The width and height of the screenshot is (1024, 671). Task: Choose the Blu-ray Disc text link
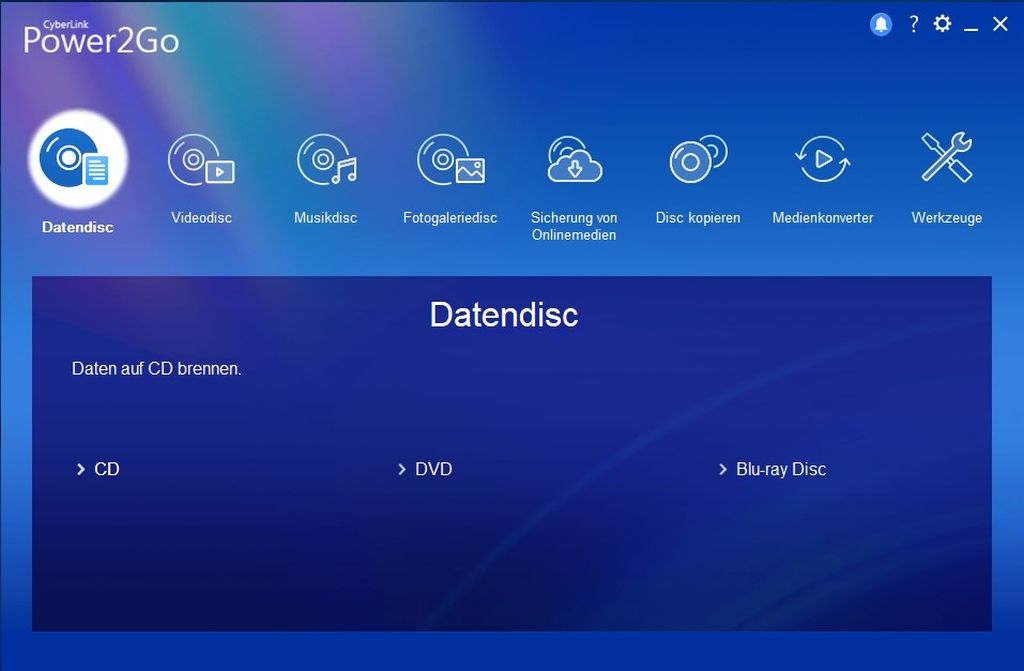781,469
